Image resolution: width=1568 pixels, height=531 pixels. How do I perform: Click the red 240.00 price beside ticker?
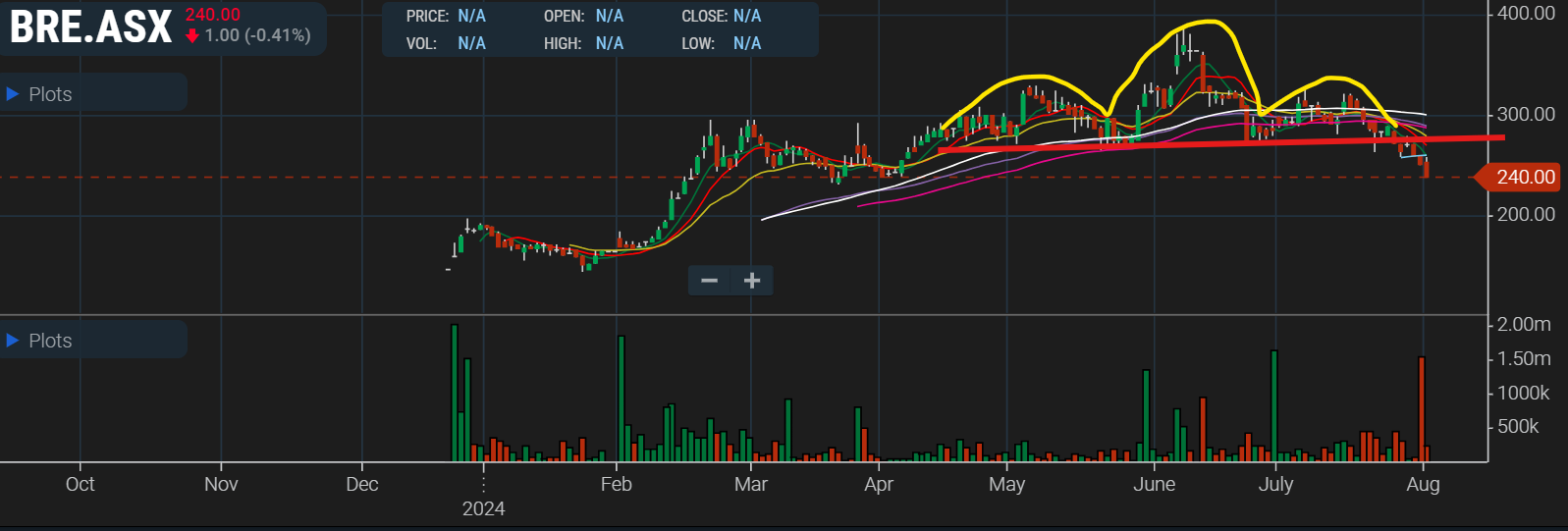click(x=213, y=15)
